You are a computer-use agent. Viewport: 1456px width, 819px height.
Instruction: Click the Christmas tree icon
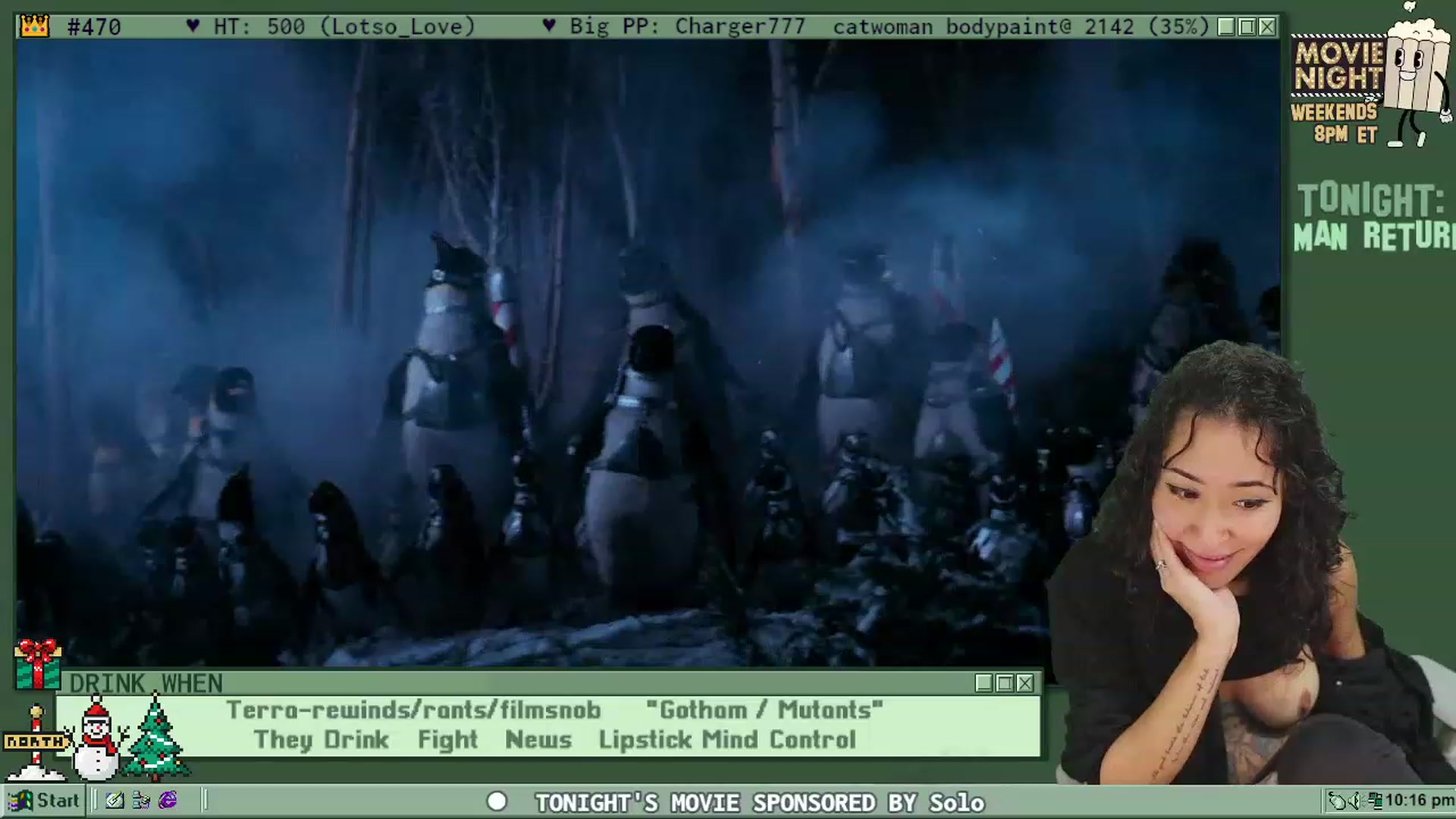tap(156, 737)
